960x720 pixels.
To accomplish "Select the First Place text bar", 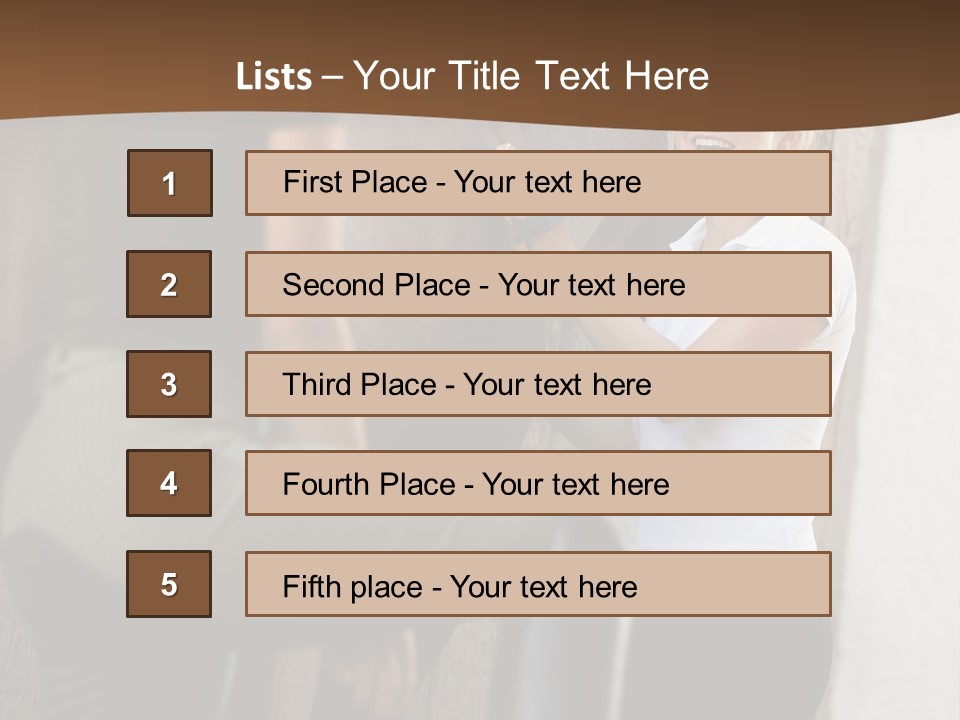I will pyautogui.click(x=538, y=183).
